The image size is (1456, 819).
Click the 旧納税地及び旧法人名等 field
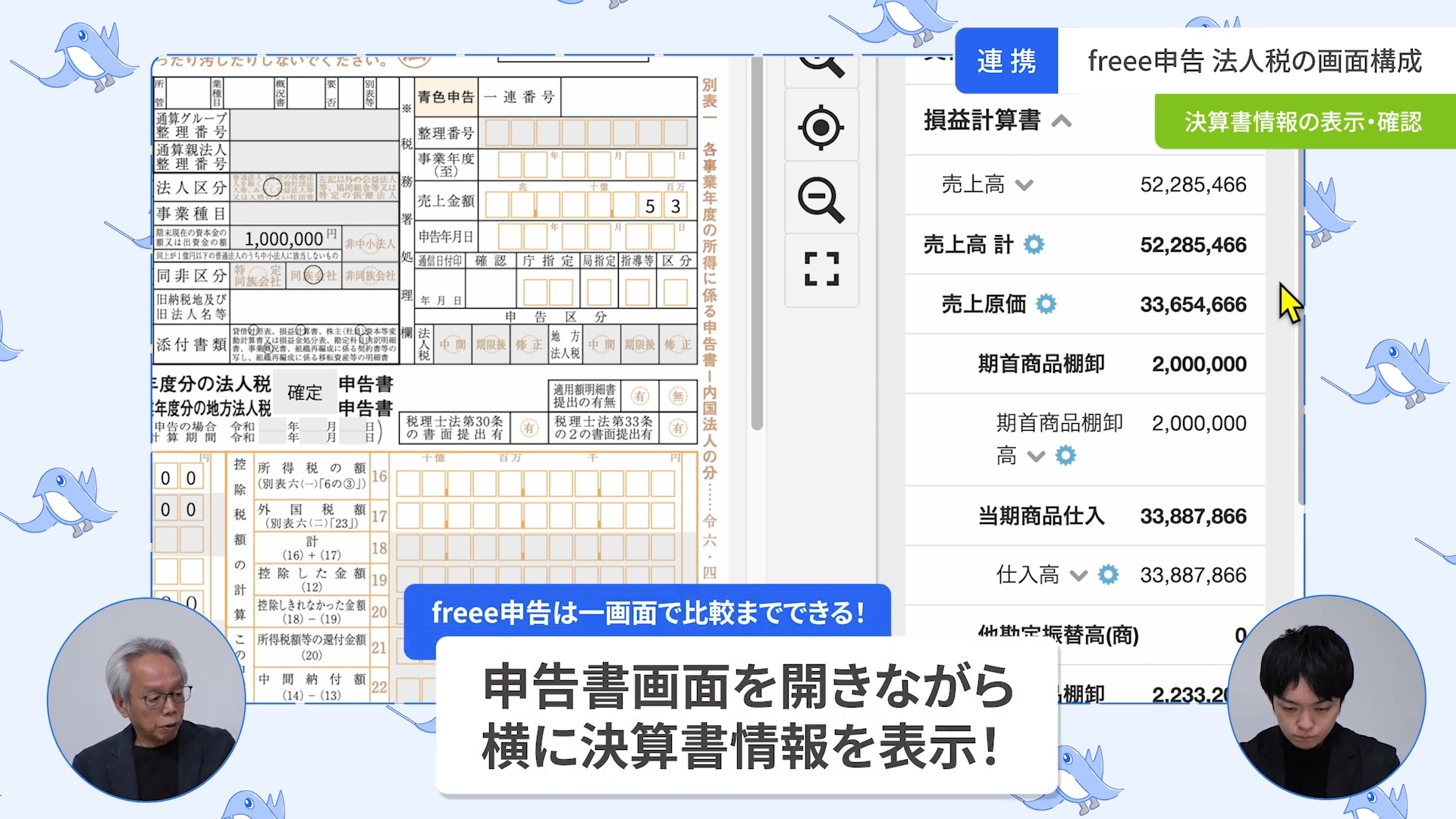[314, 306]
